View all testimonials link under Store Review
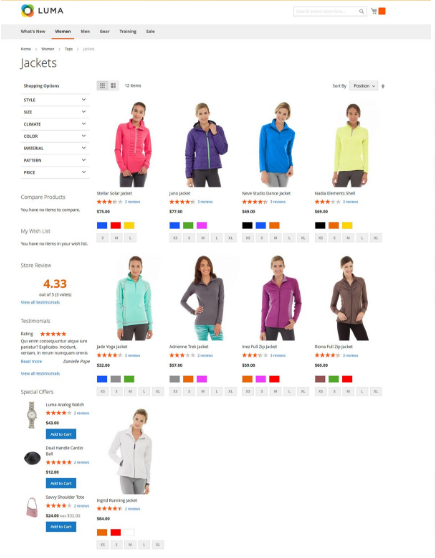 point(40,302)
